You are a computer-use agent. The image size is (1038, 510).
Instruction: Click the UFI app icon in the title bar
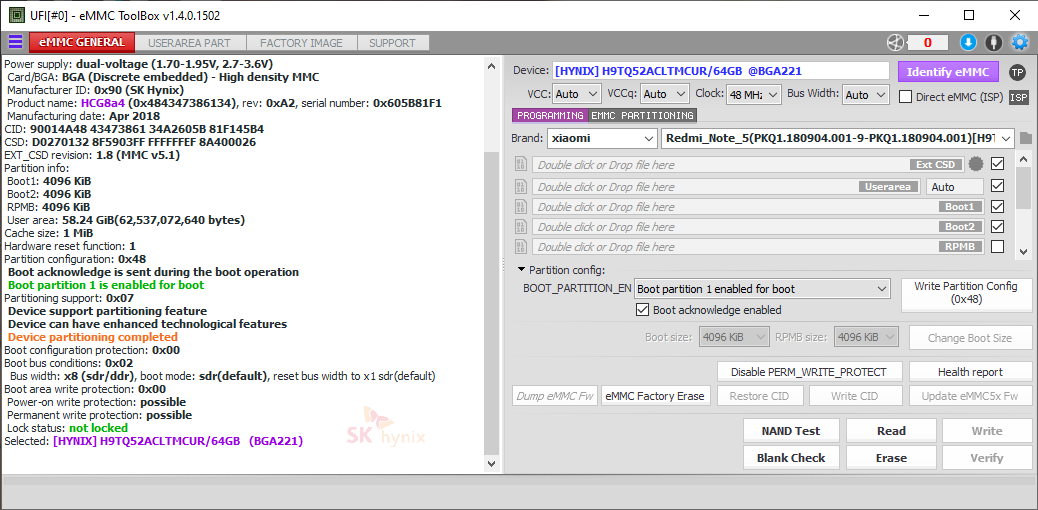(x=17, y=15)
